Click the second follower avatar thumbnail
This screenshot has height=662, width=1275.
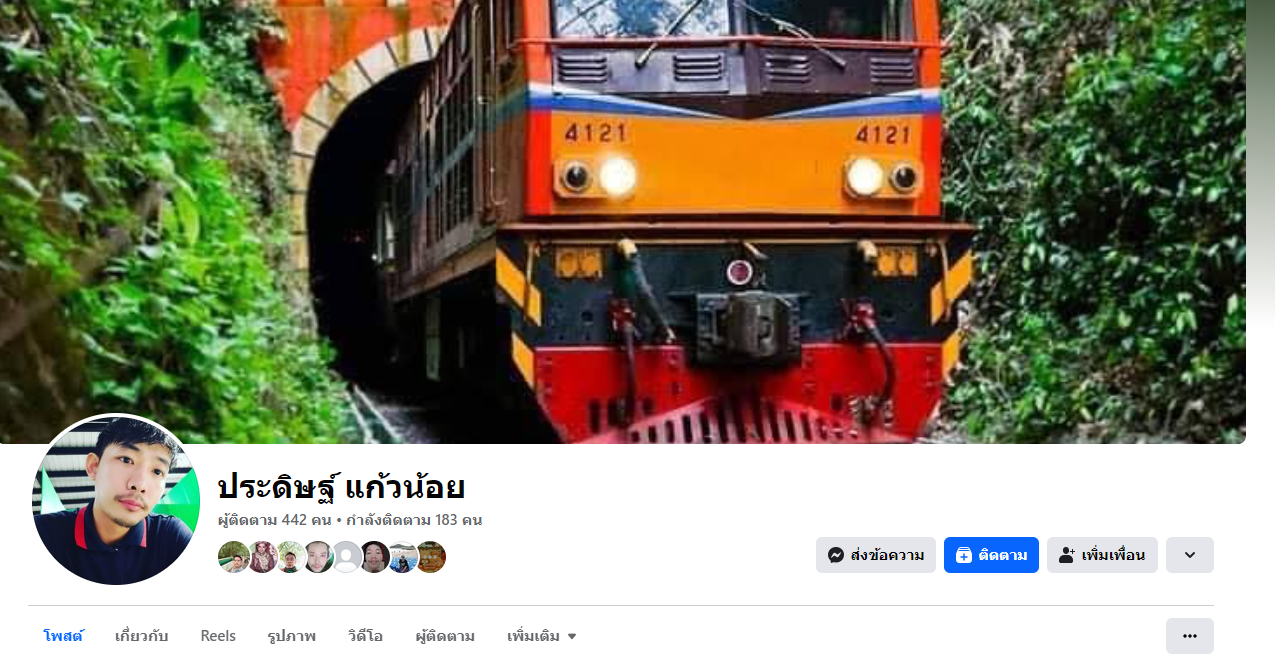pos(262,557)
